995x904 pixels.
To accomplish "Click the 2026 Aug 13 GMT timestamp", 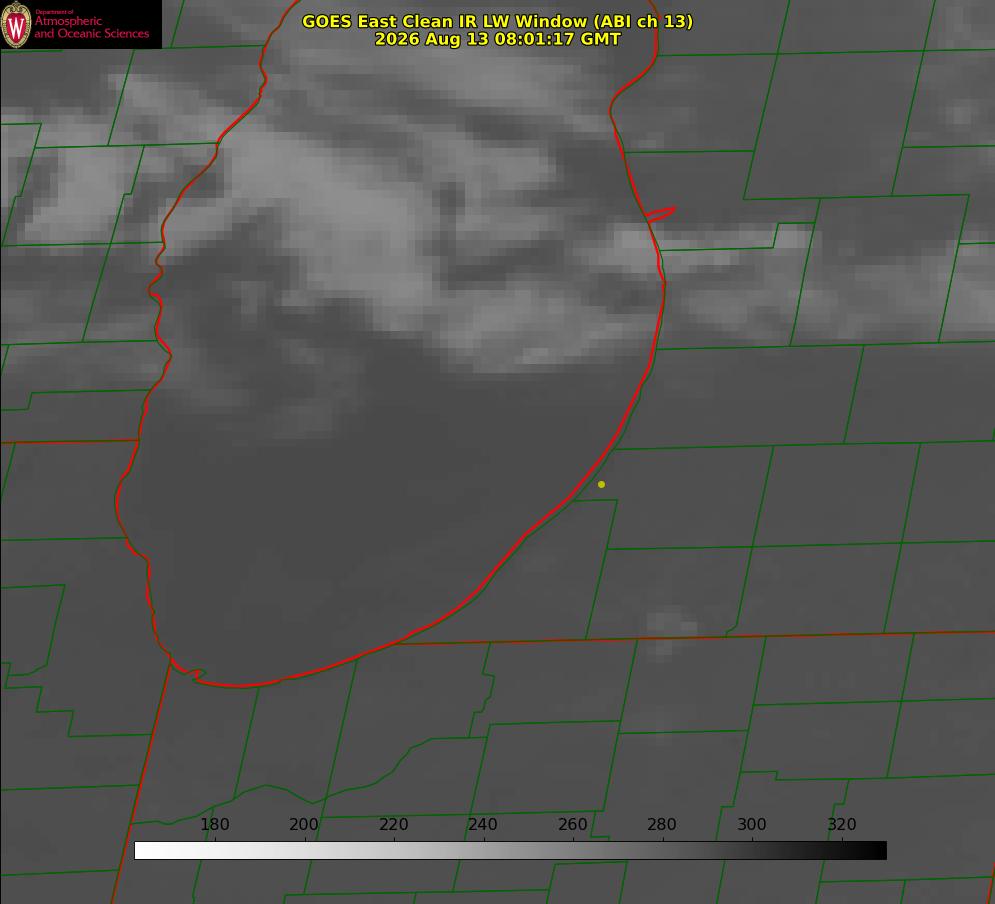I will (498, 39).
